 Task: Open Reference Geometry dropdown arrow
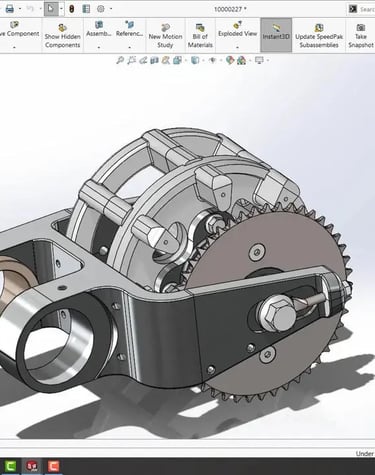[129, 47]
